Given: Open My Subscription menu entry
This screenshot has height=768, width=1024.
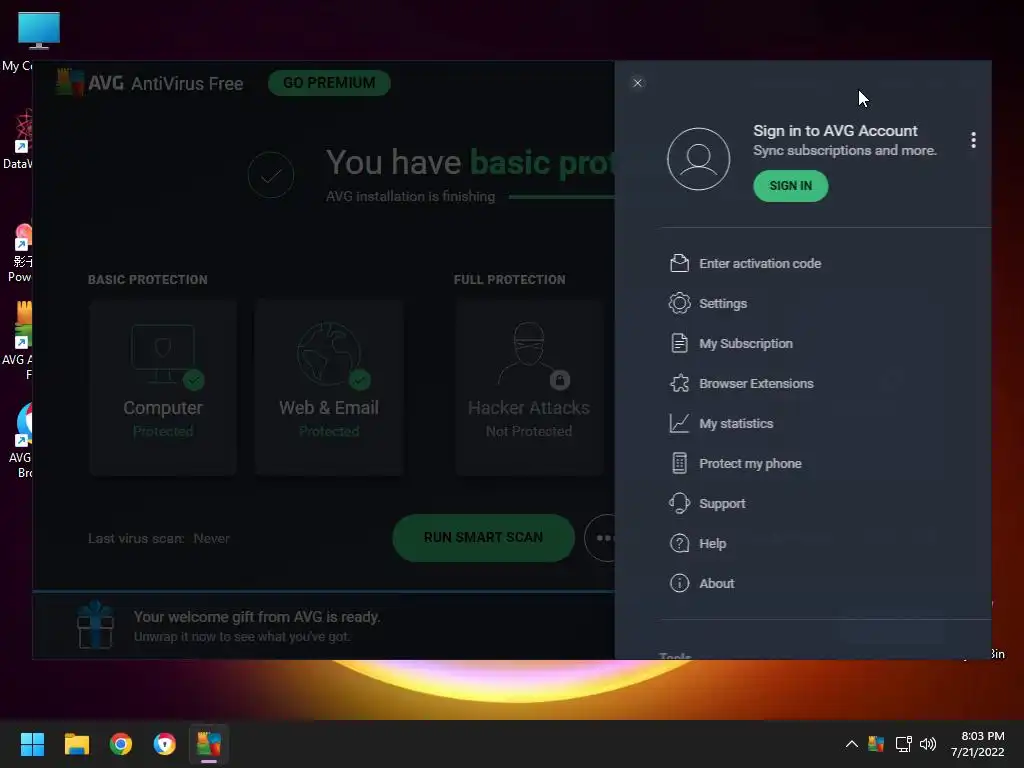Looking at the screenshot, I should [746, 344].
